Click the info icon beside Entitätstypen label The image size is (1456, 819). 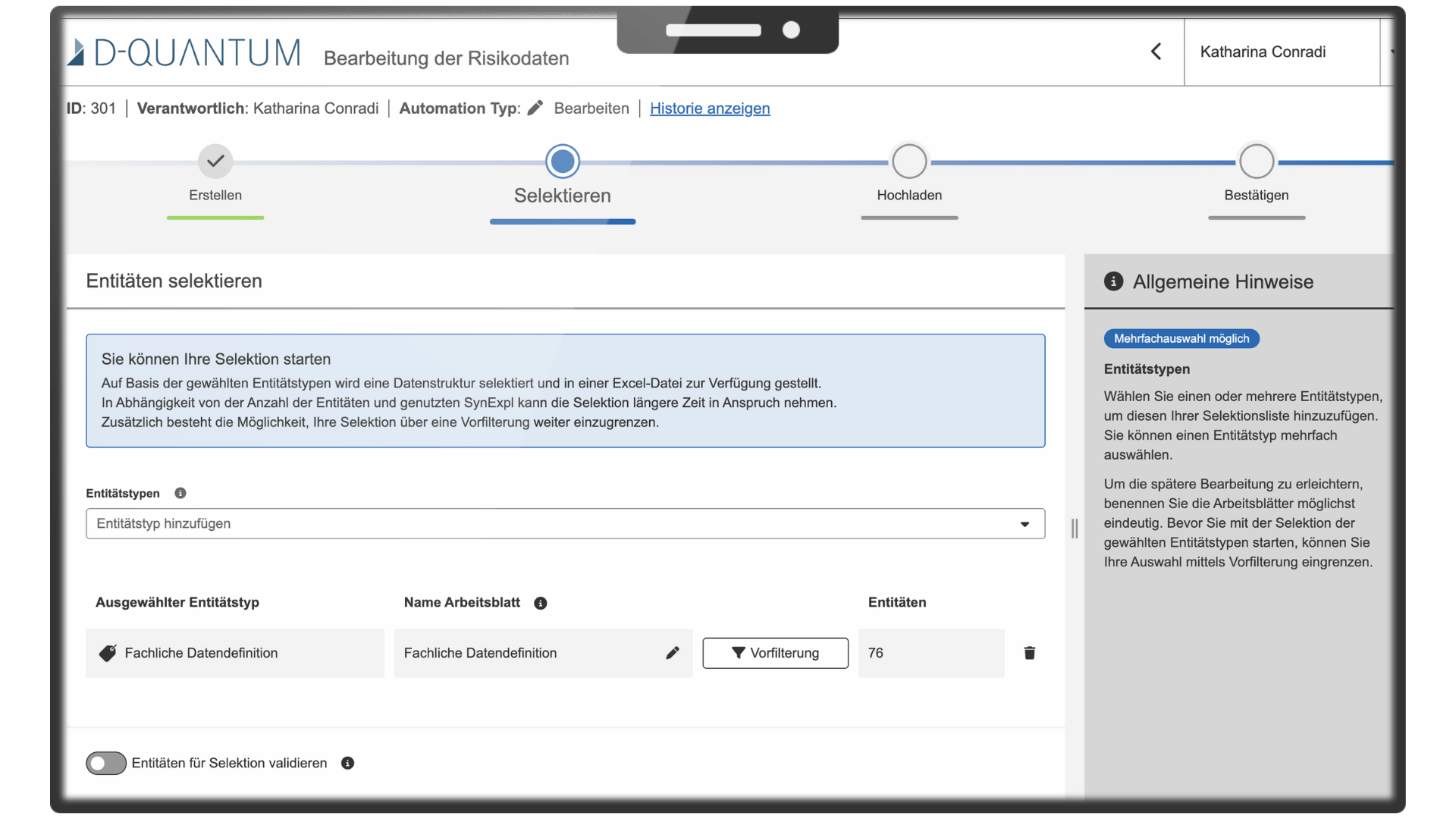click(x=180, y=493)
